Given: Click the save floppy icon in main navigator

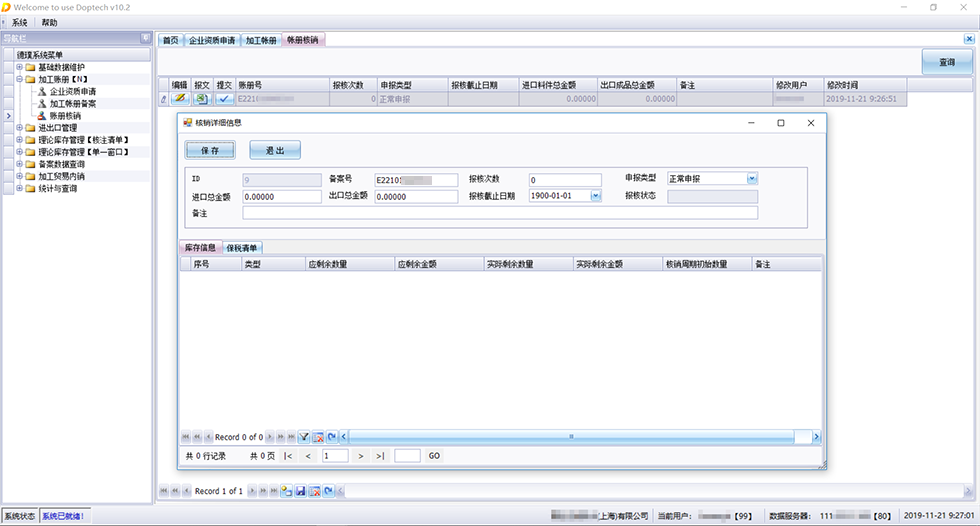Looking at the screenshot, I should 301,491.
